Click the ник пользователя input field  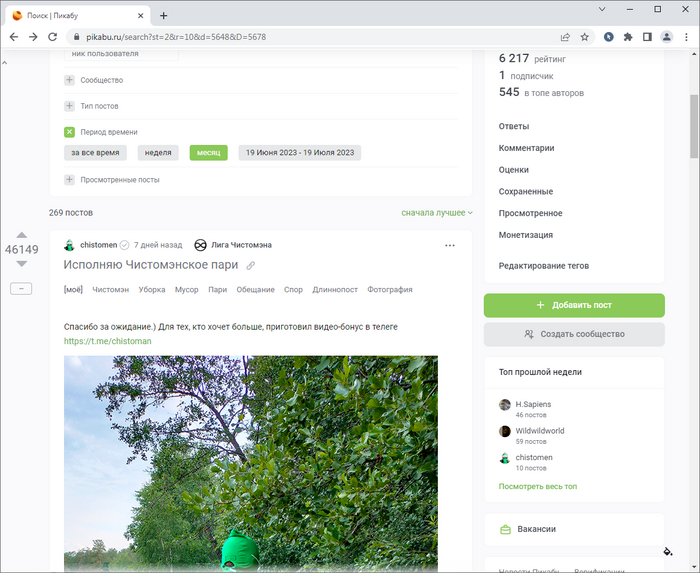point(121,54)
